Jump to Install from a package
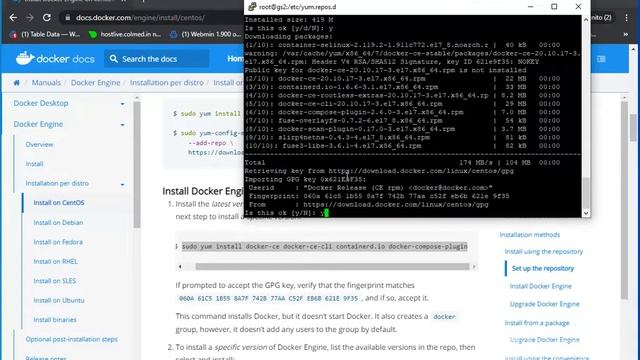 [x=537, y=323]
